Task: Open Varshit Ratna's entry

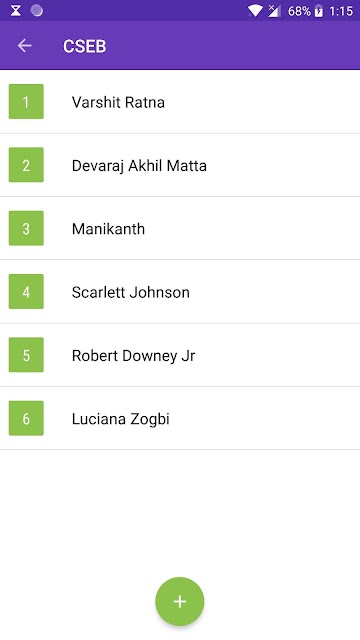Action: (x=180, y=102)
